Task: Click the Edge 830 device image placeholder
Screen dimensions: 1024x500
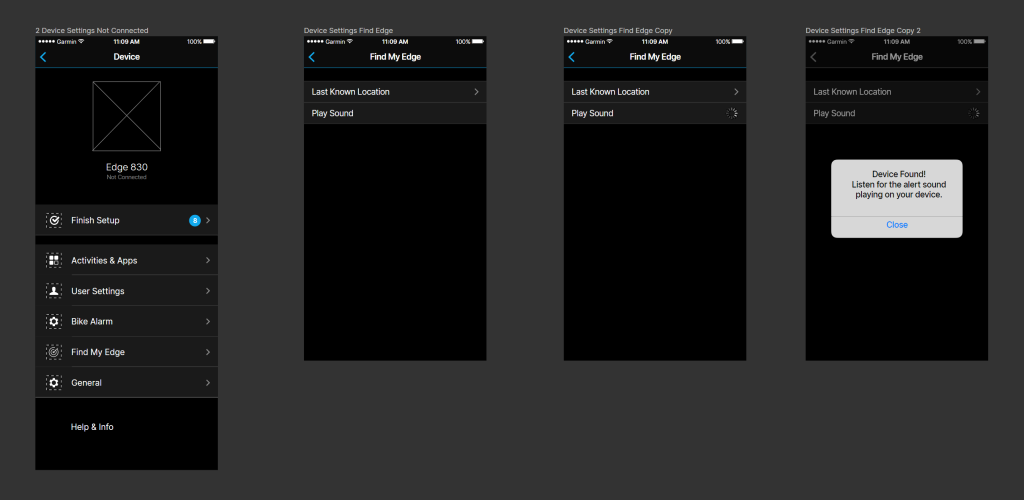Action: 127,116
